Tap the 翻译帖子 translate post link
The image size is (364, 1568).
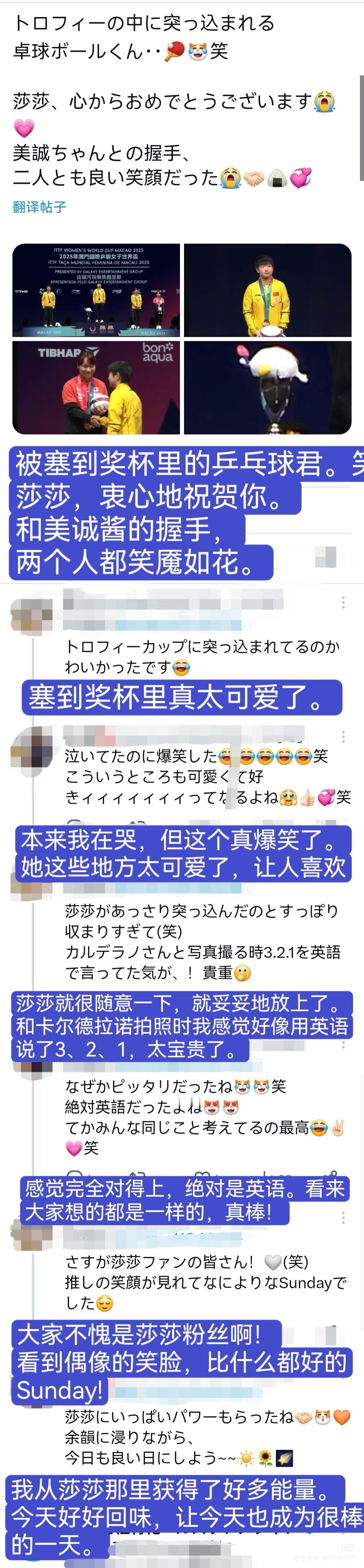pos(40,207)
